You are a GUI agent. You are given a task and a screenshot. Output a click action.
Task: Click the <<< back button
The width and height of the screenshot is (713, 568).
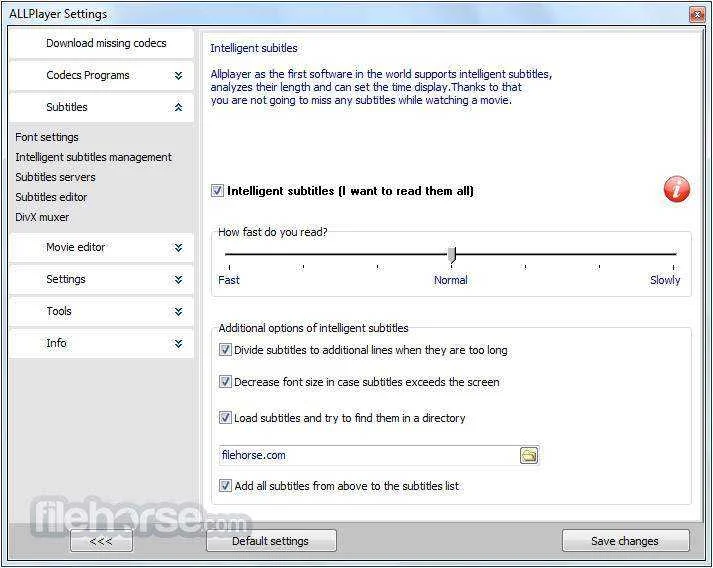click(101, 541)
